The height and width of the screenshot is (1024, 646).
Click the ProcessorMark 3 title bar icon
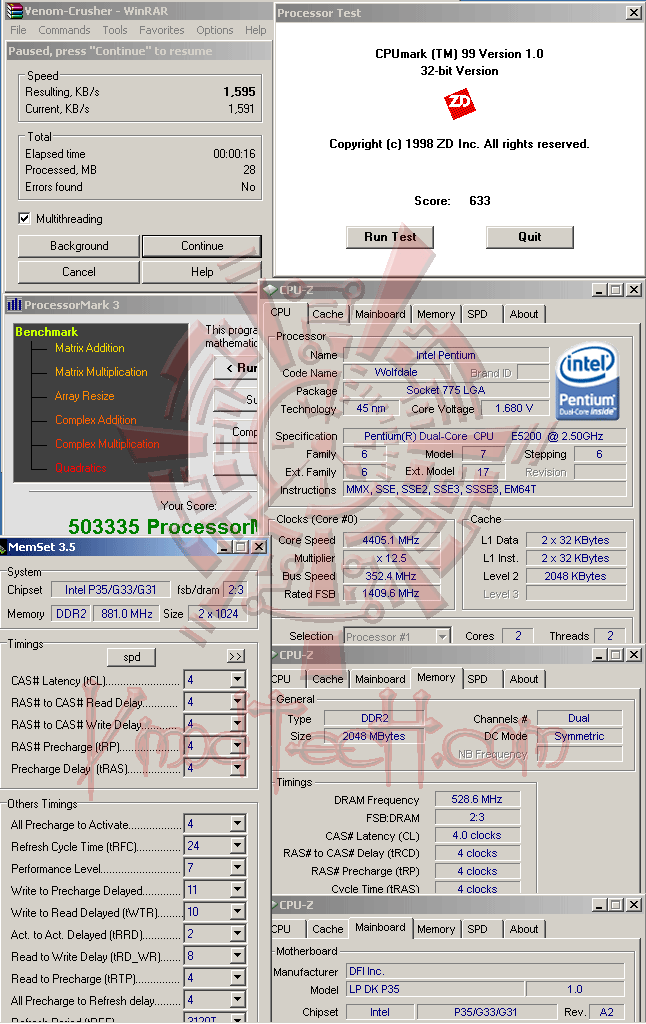(14, 304)
